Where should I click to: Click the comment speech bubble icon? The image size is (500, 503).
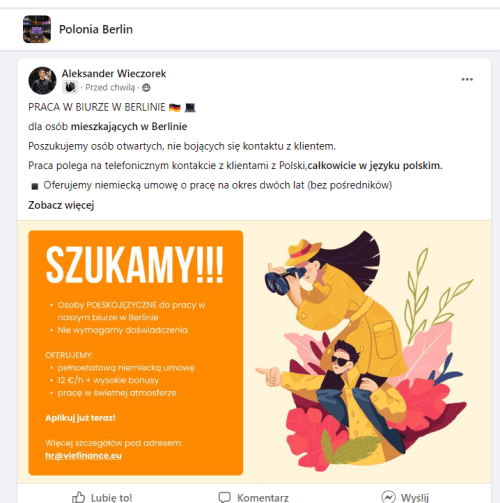tap(224, 497)
